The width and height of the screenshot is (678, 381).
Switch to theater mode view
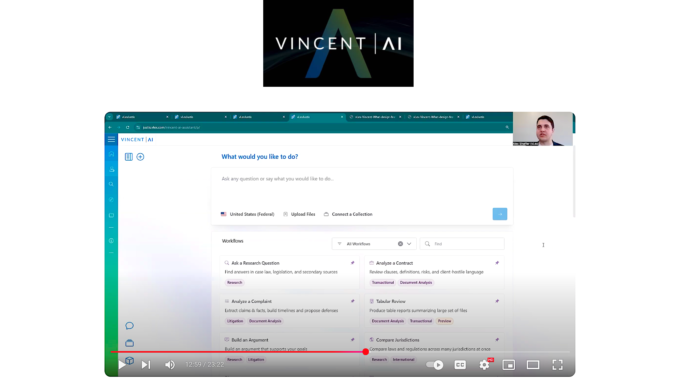point(533,365)
